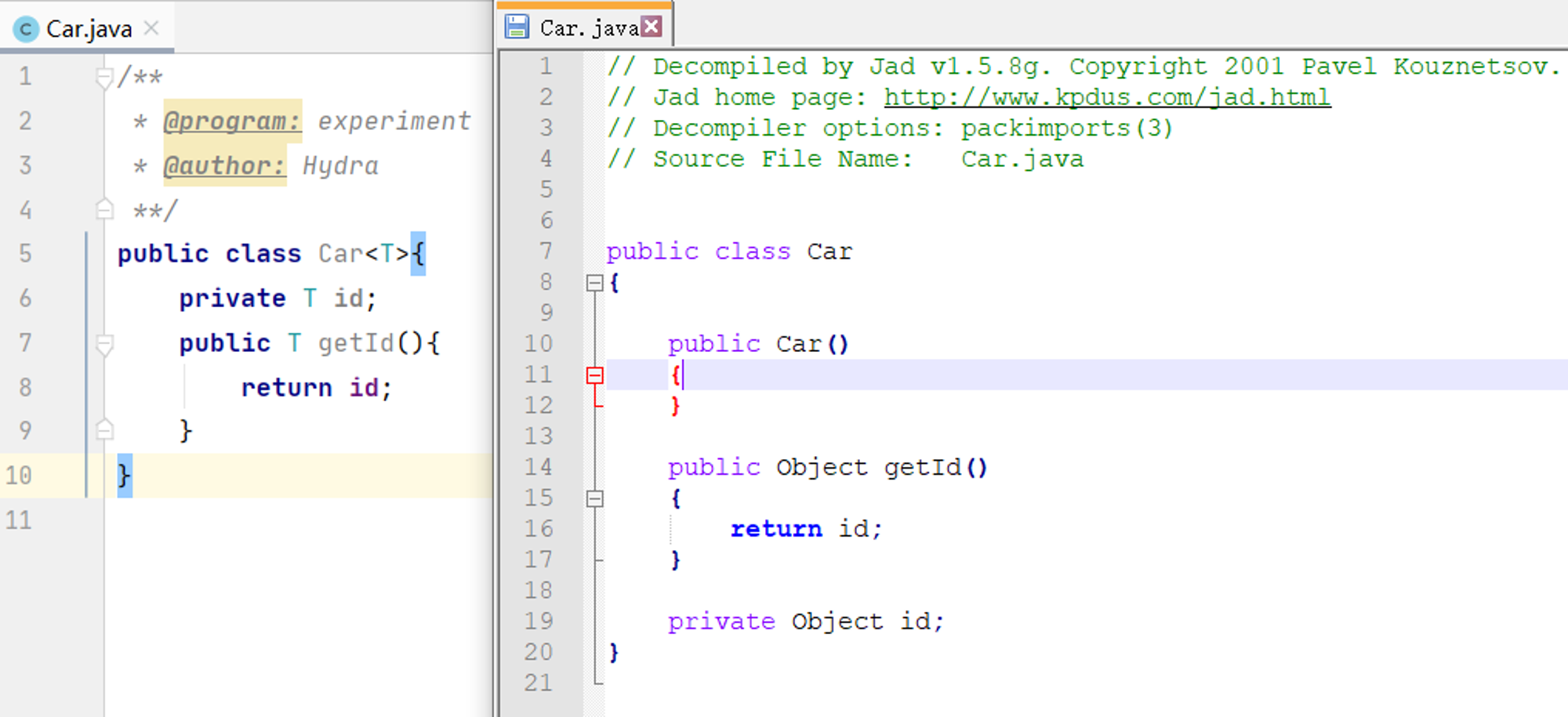Click line number 21 in the right gutter
Image resolution: width=1568 pixels, height=717 pixels.
539,683
